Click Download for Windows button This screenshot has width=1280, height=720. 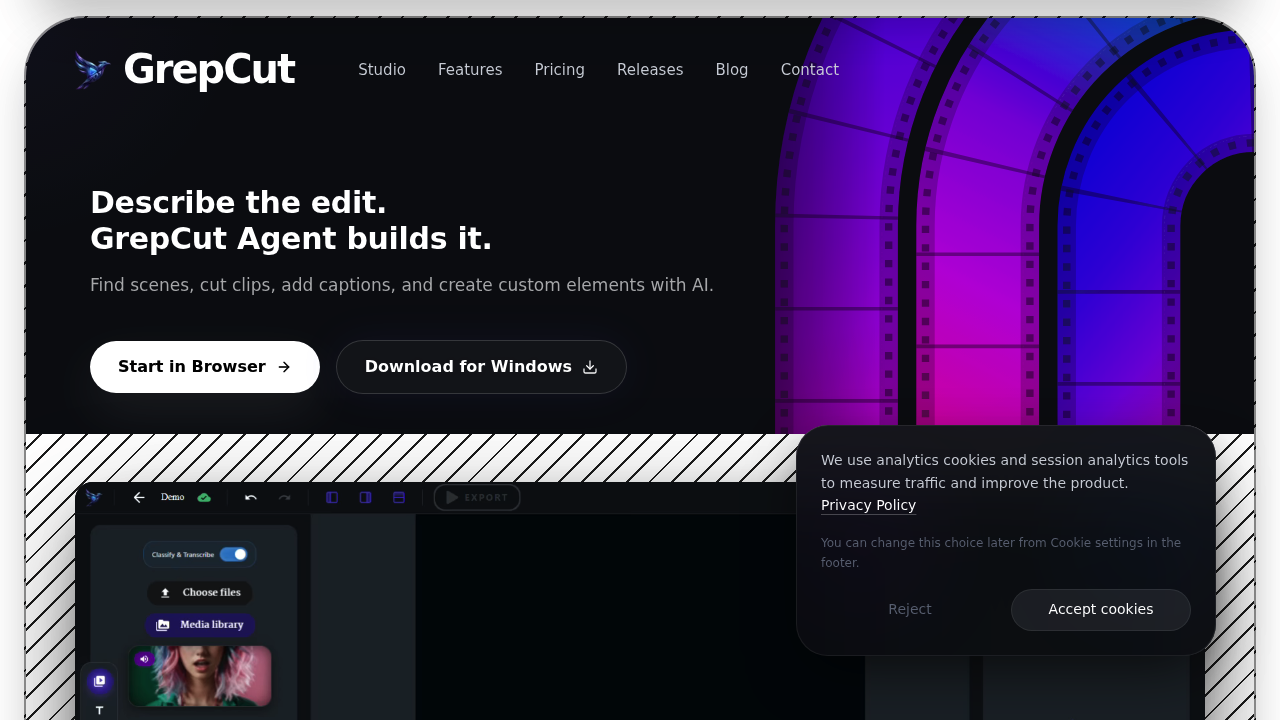point(481,367)
